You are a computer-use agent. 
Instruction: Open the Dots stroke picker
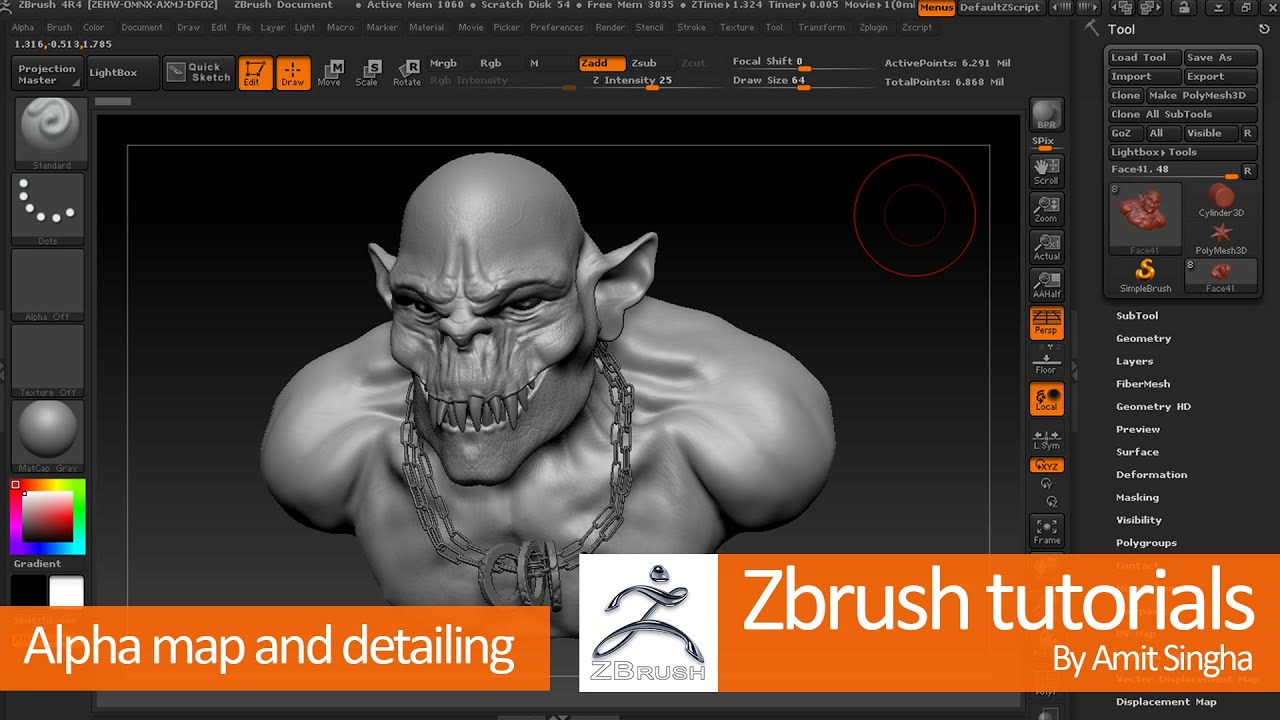[x=49, y=209]
